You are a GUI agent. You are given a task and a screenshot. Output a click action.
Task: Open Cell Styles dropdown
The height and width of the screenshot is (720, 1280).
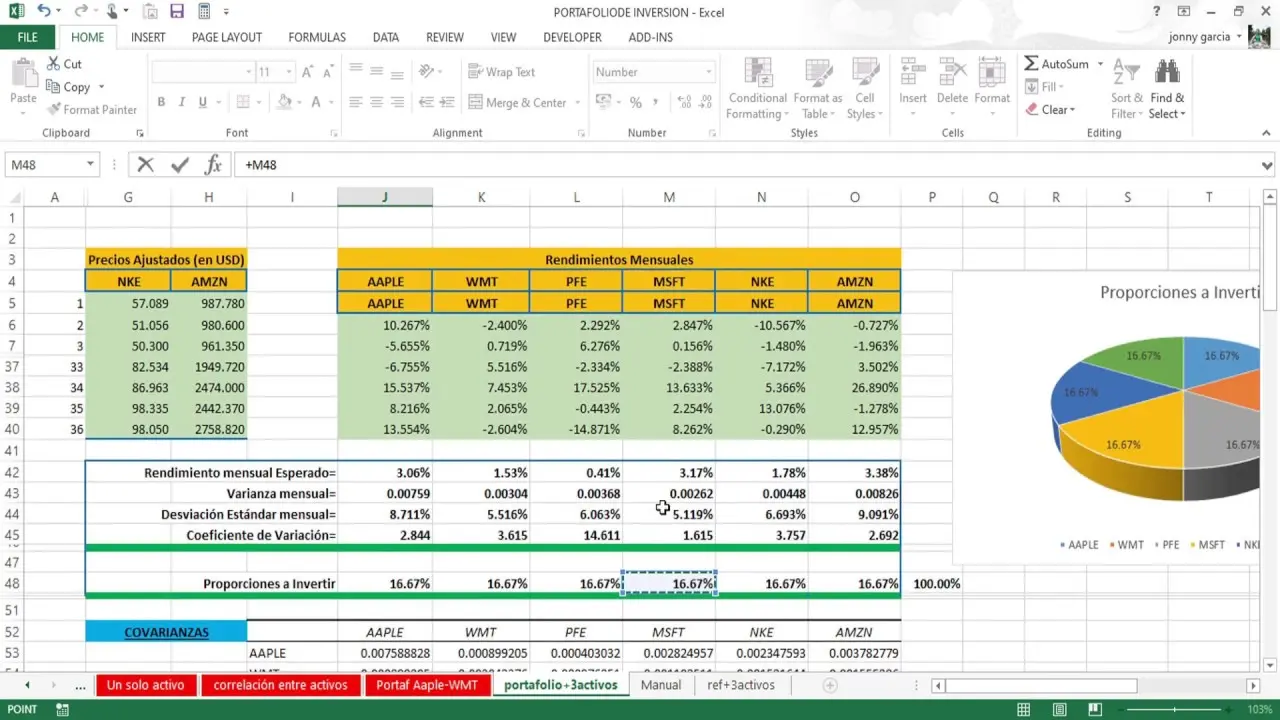coord(865,90)
